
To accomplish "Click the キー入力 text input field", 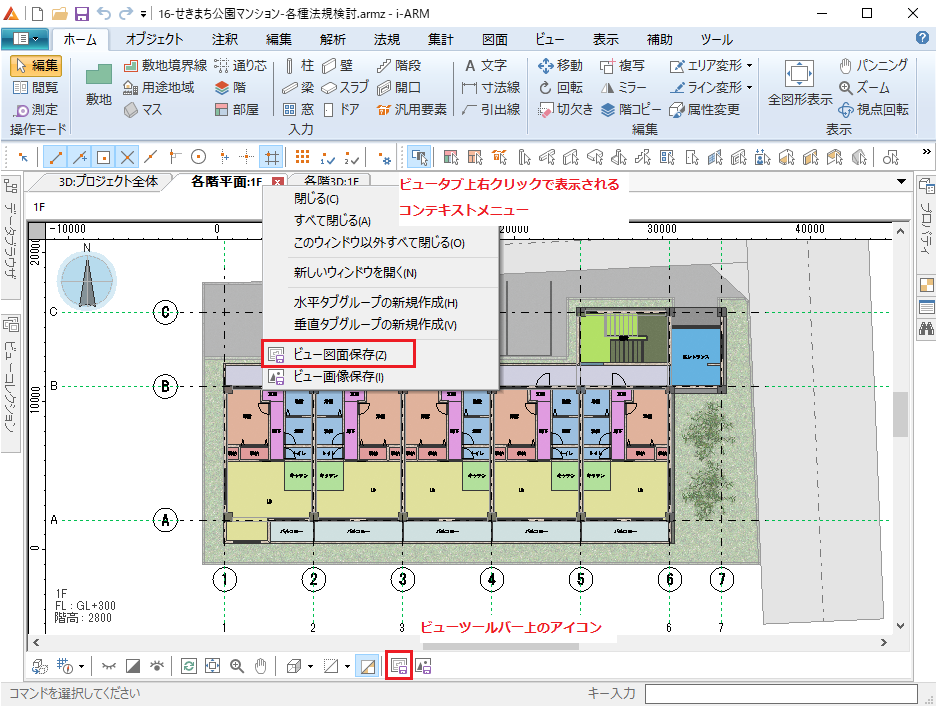I will point(780,693).
